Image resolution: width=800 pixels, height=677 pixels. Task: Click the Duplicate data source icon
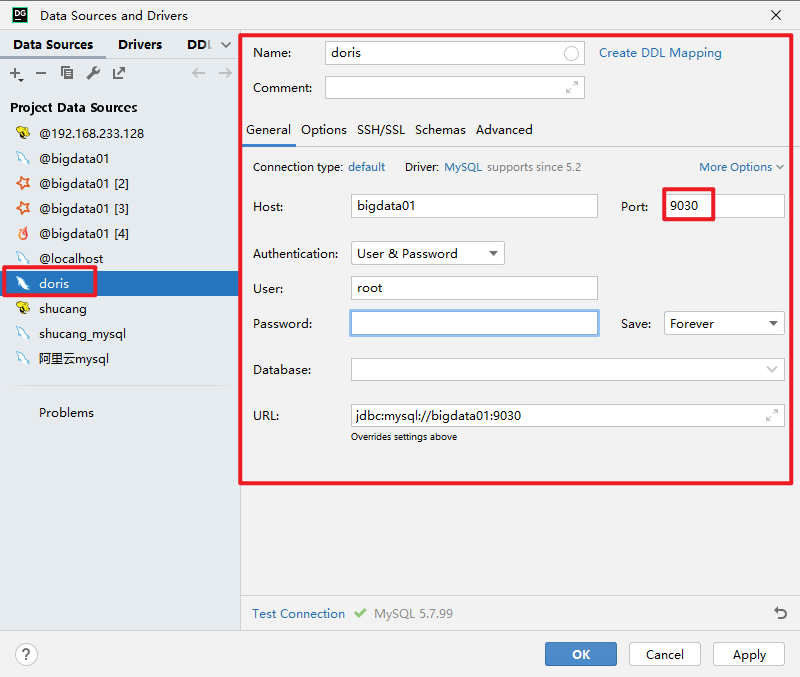(67, 73)
